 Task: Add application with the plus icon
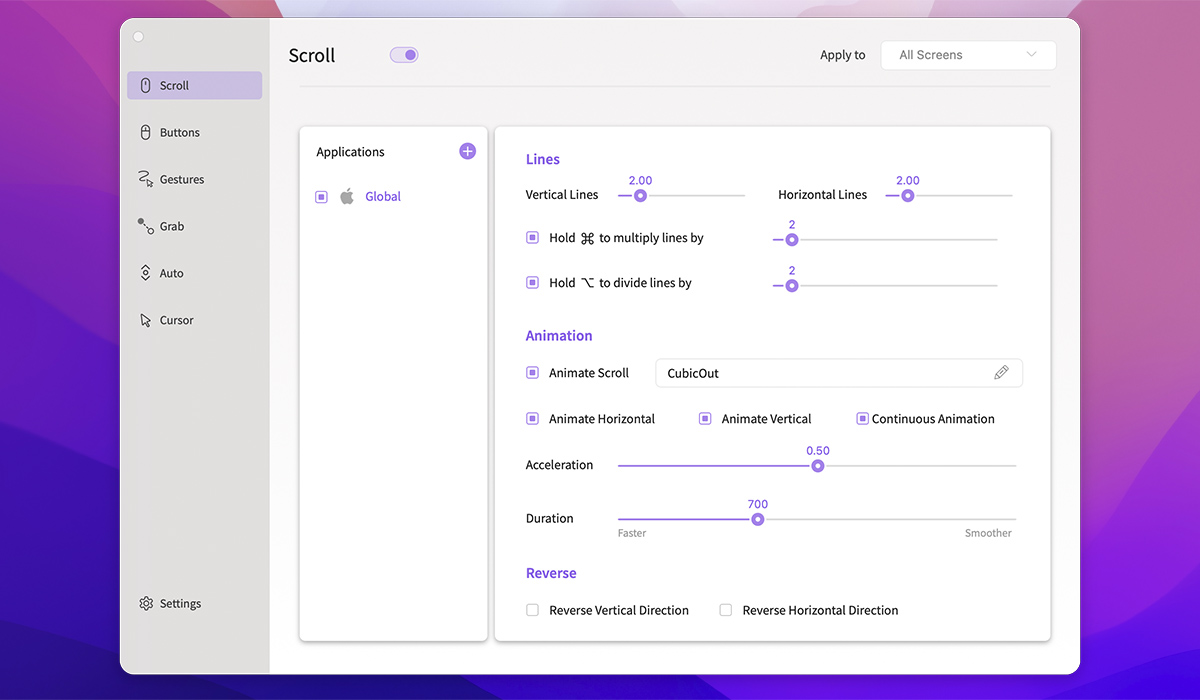(x=467, y=152)
